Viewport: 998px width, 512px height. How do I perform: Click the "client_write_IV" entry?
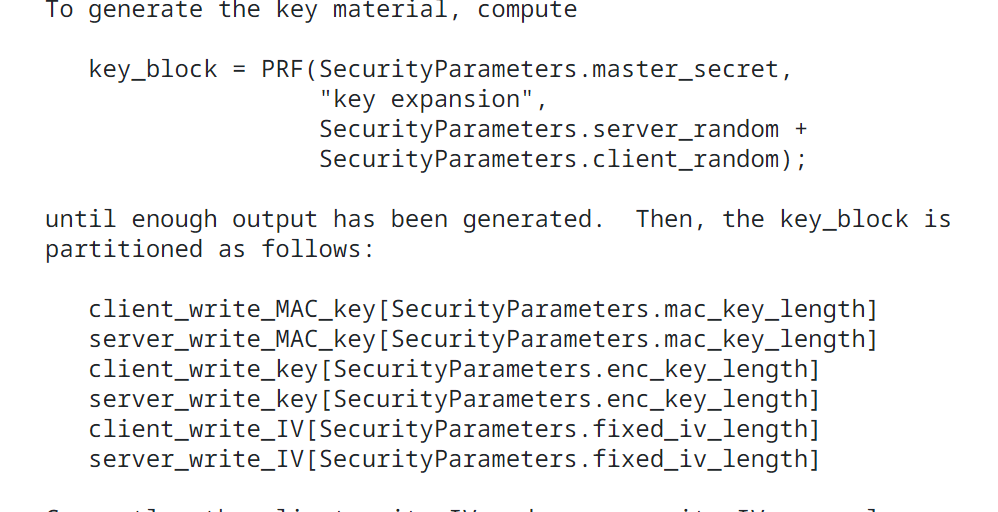(x=196, y=429)
